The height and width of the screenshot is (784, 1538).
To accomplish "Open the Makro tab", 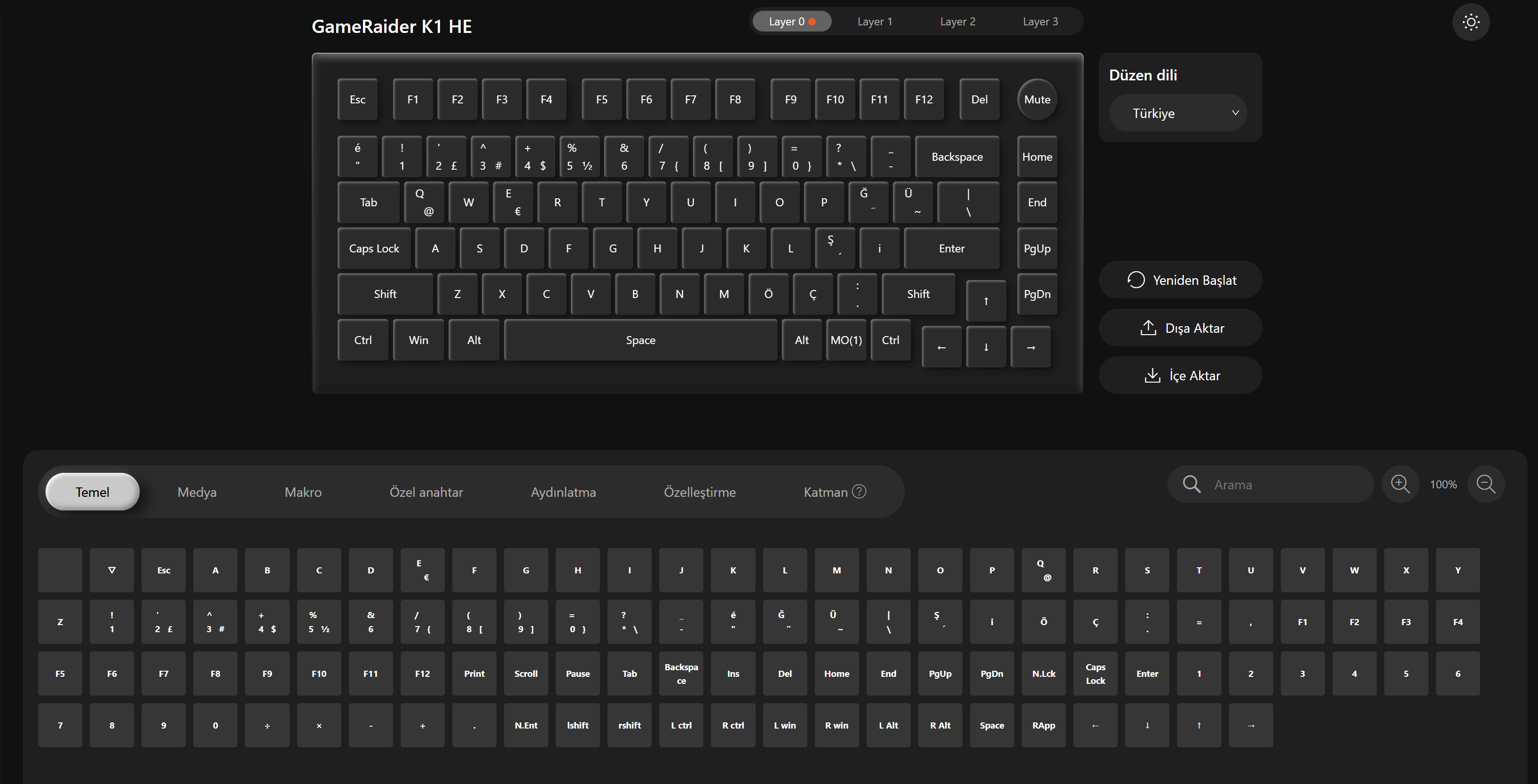I will pyautogui.click(x=303, y=492).
